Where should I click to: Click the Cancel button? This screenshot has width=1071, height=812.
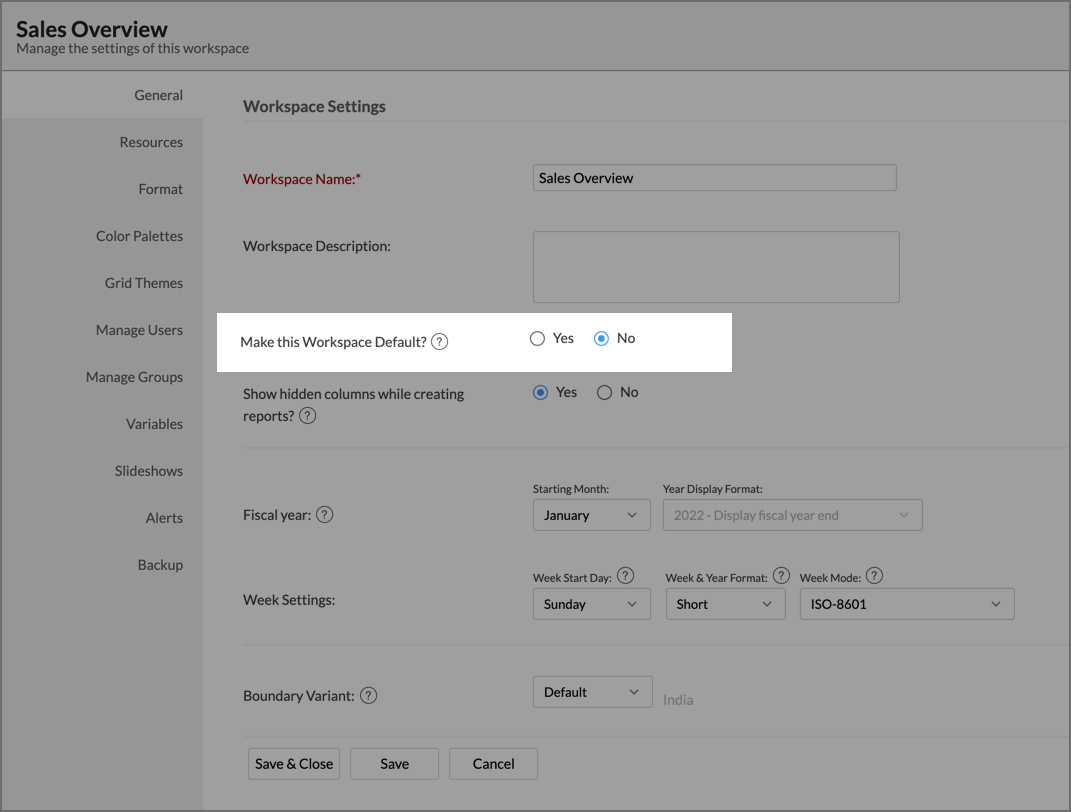(x=493, y=764)
